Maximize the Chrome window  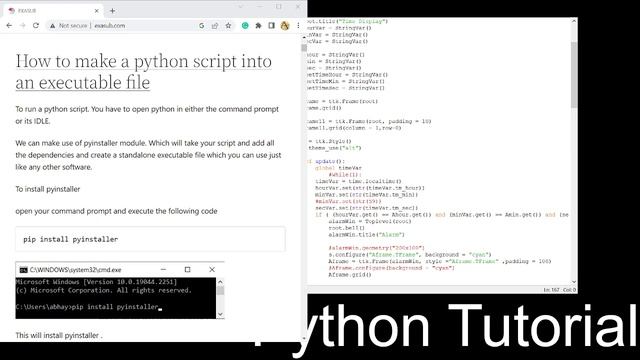tap(279, 7)
